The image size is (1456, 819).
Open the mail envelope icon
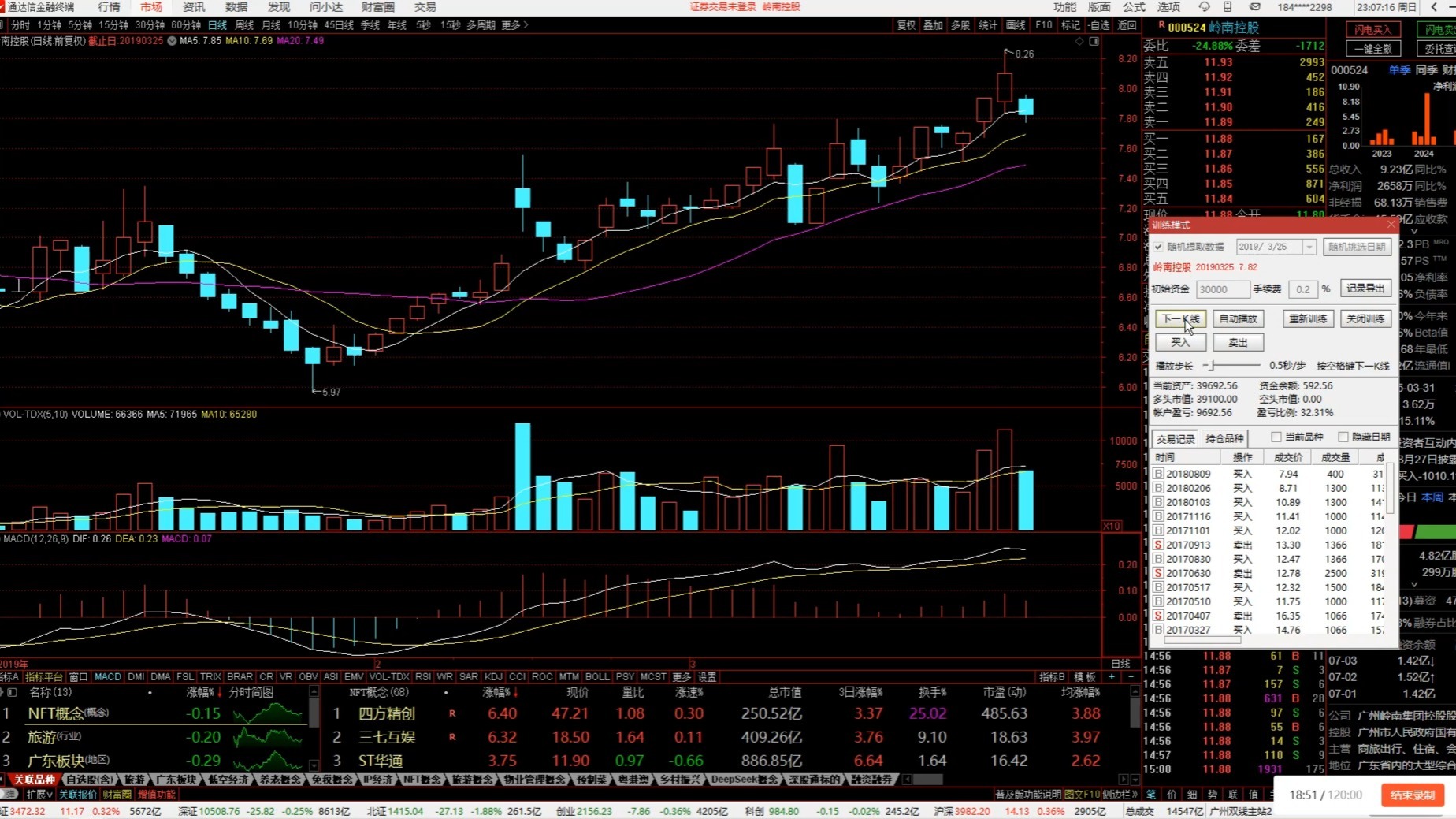1254,7
